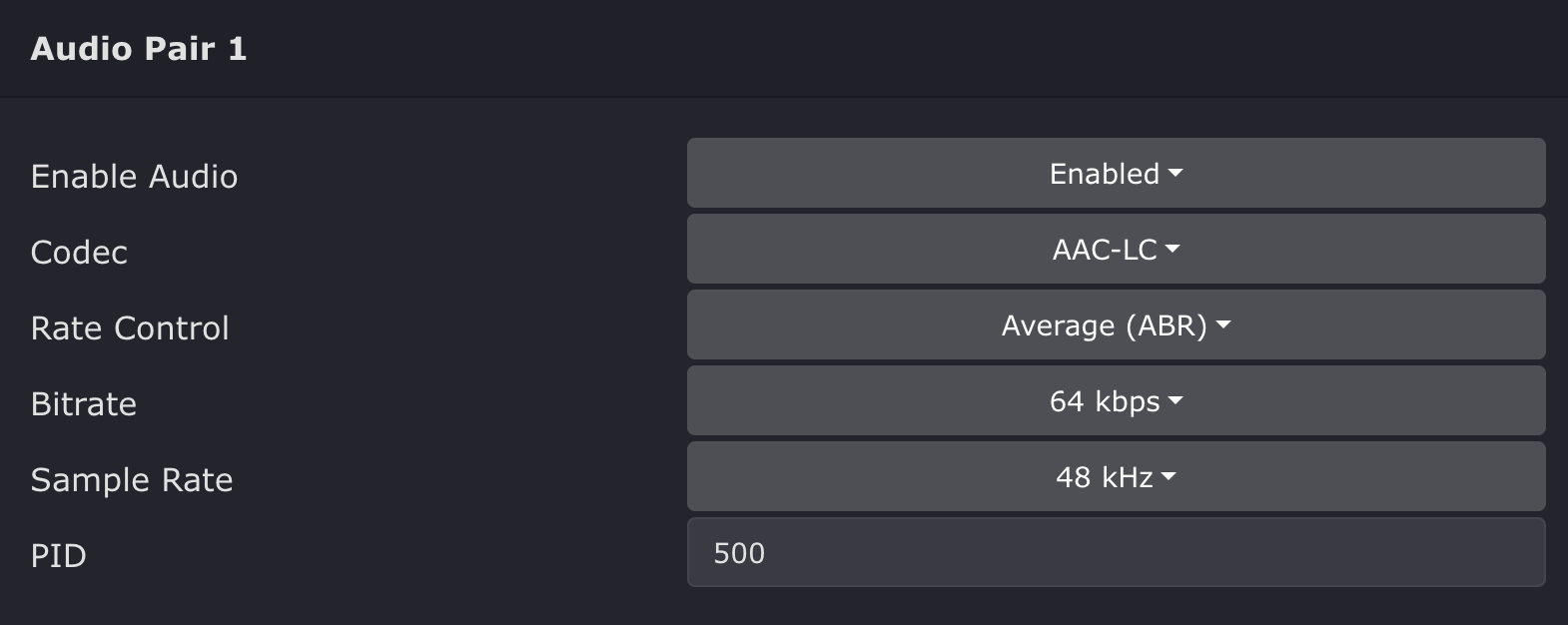Image resolution: width=1568 pixels, height=625 pixels.
Task: Expand the Rate Control dropdown
Action: 1116,325
